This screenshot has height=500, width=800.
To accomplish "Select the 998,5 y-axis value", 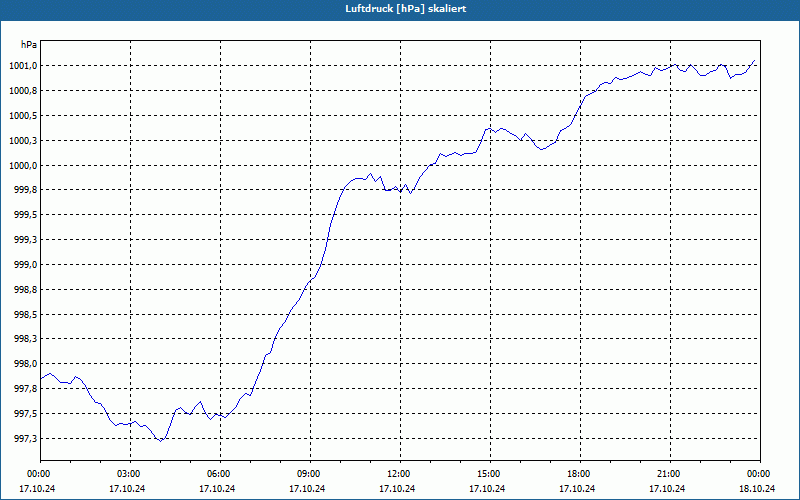I will click(x=25, y=315).
